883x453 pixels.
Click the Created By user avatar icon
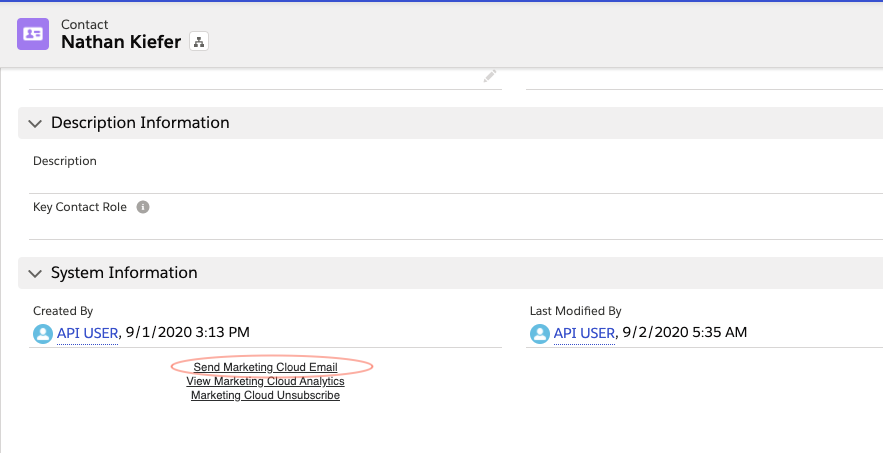click(x=43, y=333)
